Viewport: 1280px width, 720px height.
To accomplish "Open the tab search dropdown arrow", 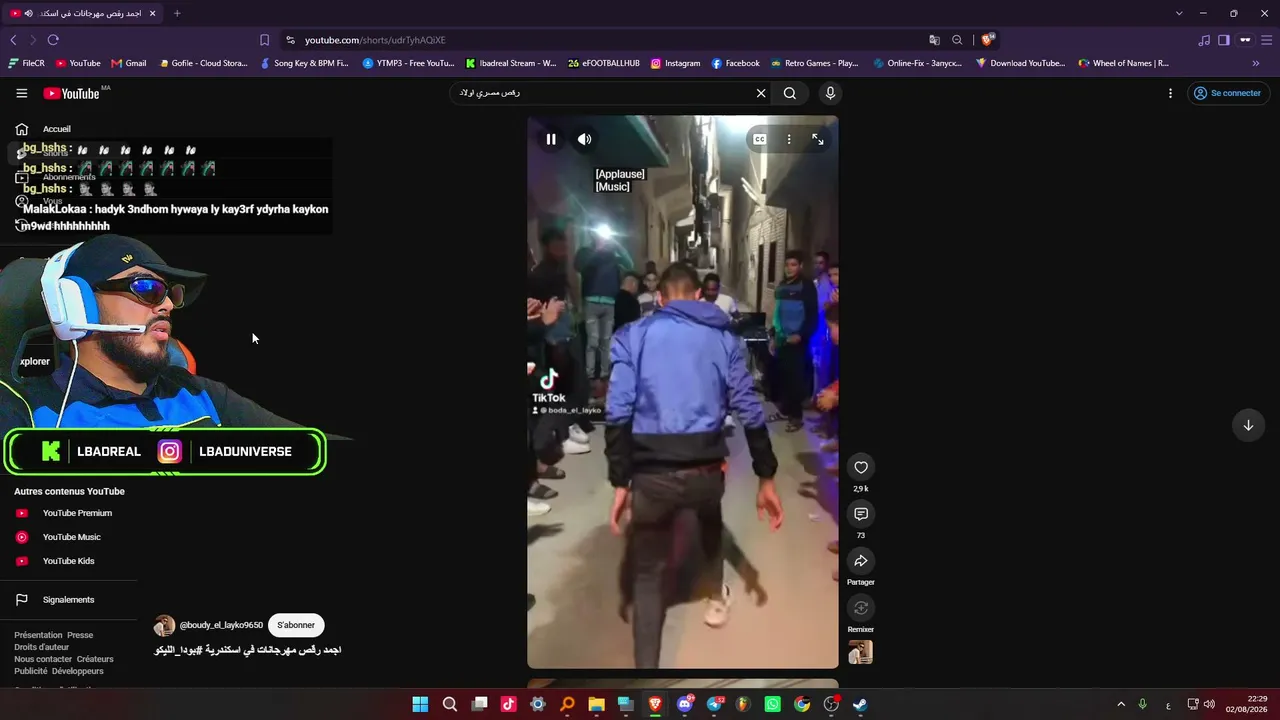I will click(x=1179, y=13).
